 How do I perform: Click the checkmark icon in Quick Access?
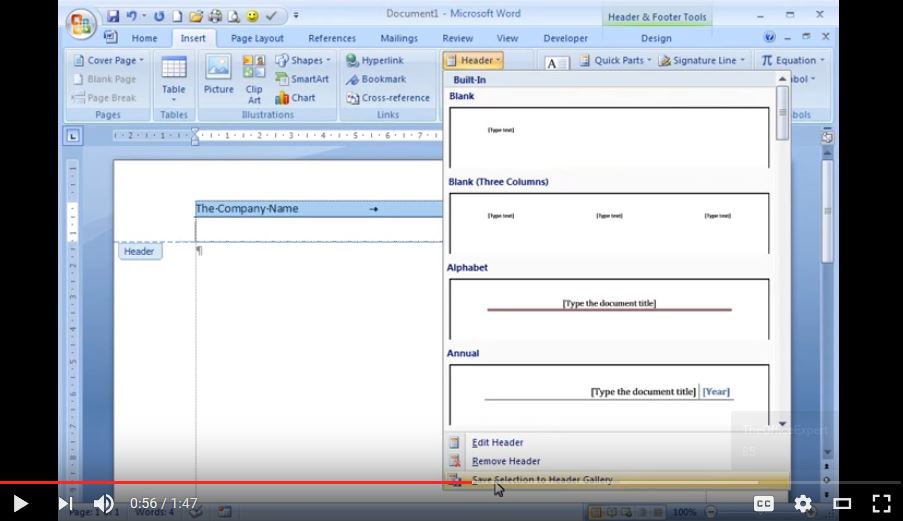pos(271,16)
